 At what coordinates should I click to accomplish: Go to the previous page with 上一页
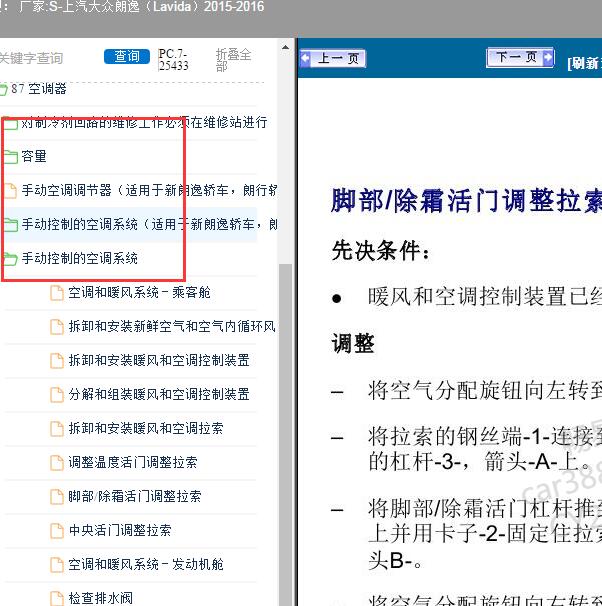pyautogui.click(x=333, y=59)
